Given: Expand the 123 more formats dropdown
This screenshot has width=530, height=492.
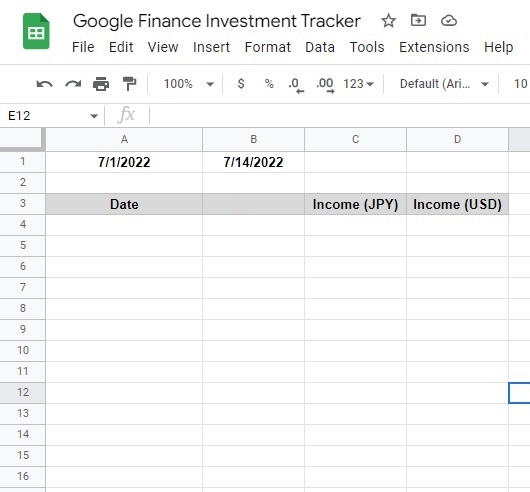Looking at the screenshot, I should tap(358, 84).
